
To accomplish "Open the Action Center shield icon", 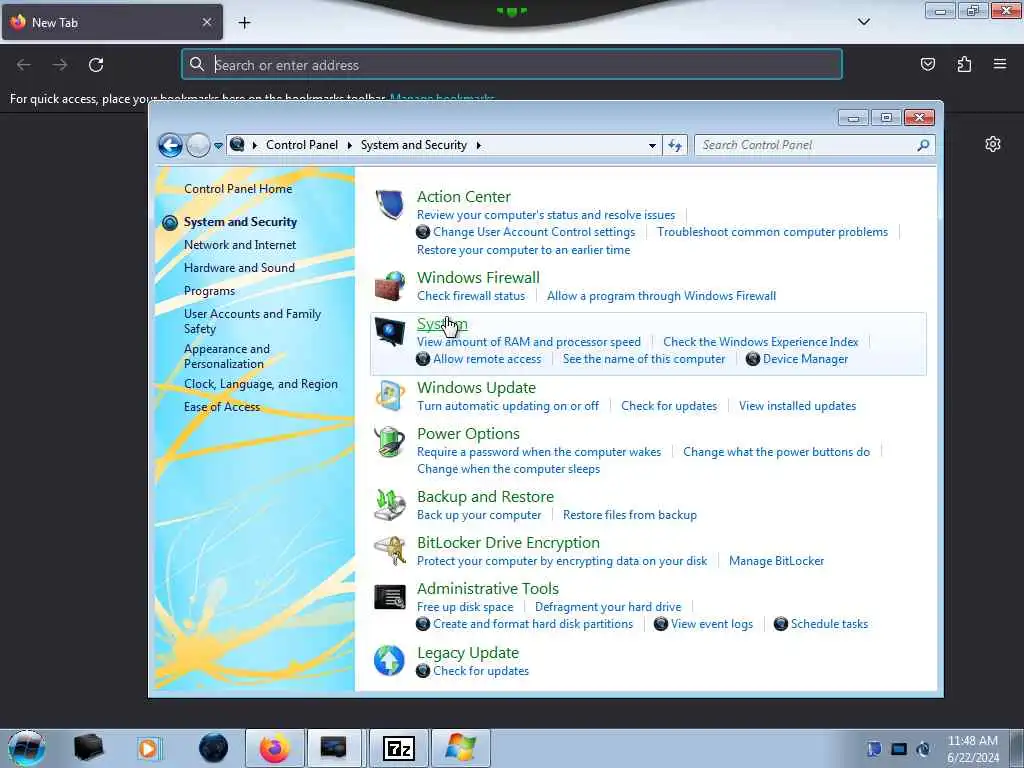I will point(389,204).
